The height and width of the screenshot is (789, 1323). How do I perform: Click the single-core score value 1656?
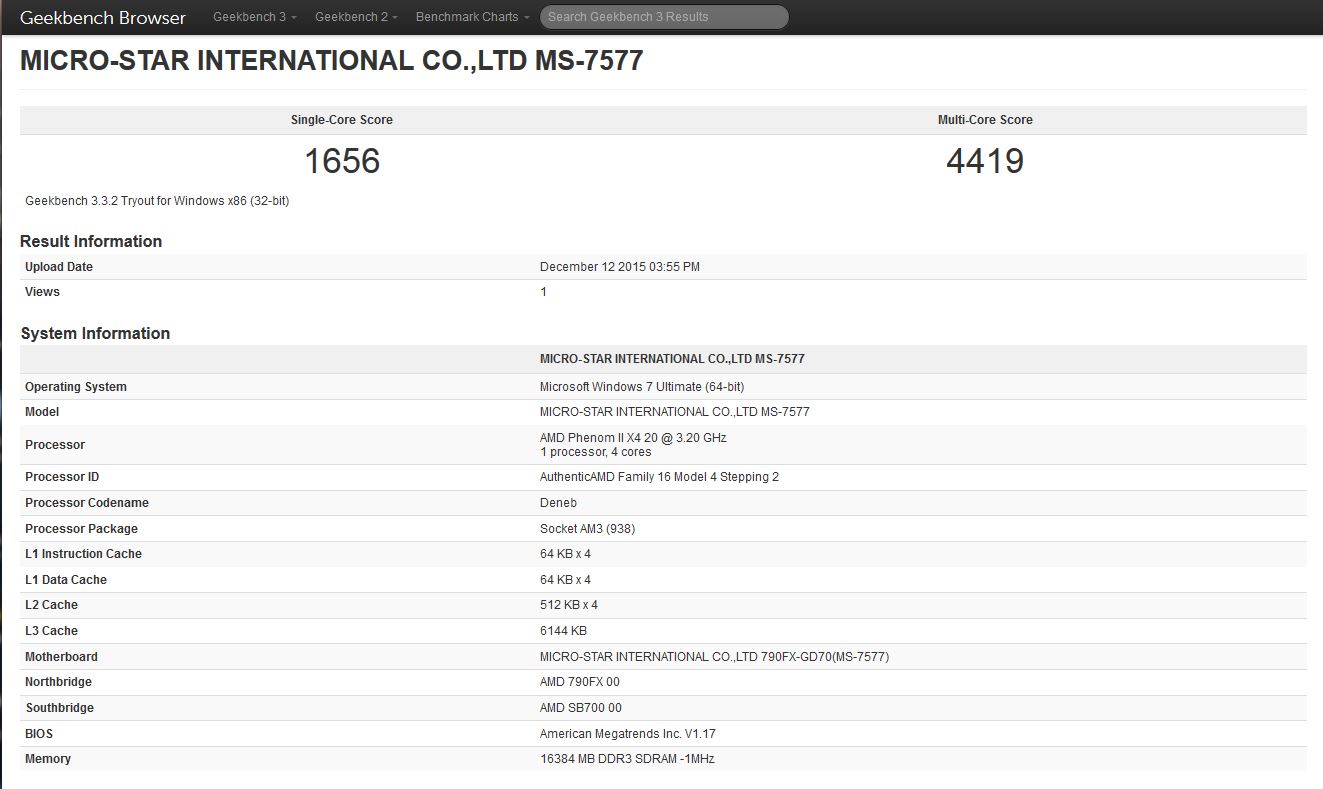click(342, 161)
